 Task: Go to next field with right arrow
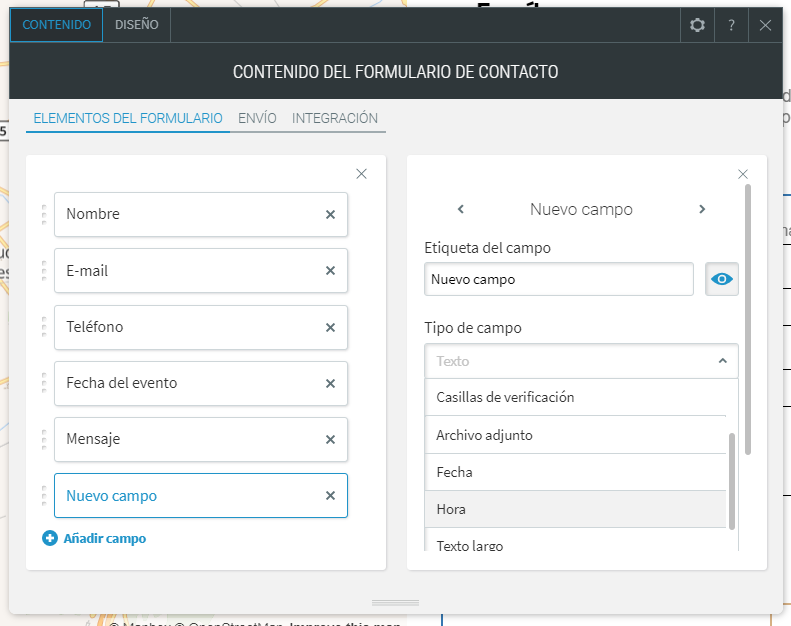click(x=702, y=209)
